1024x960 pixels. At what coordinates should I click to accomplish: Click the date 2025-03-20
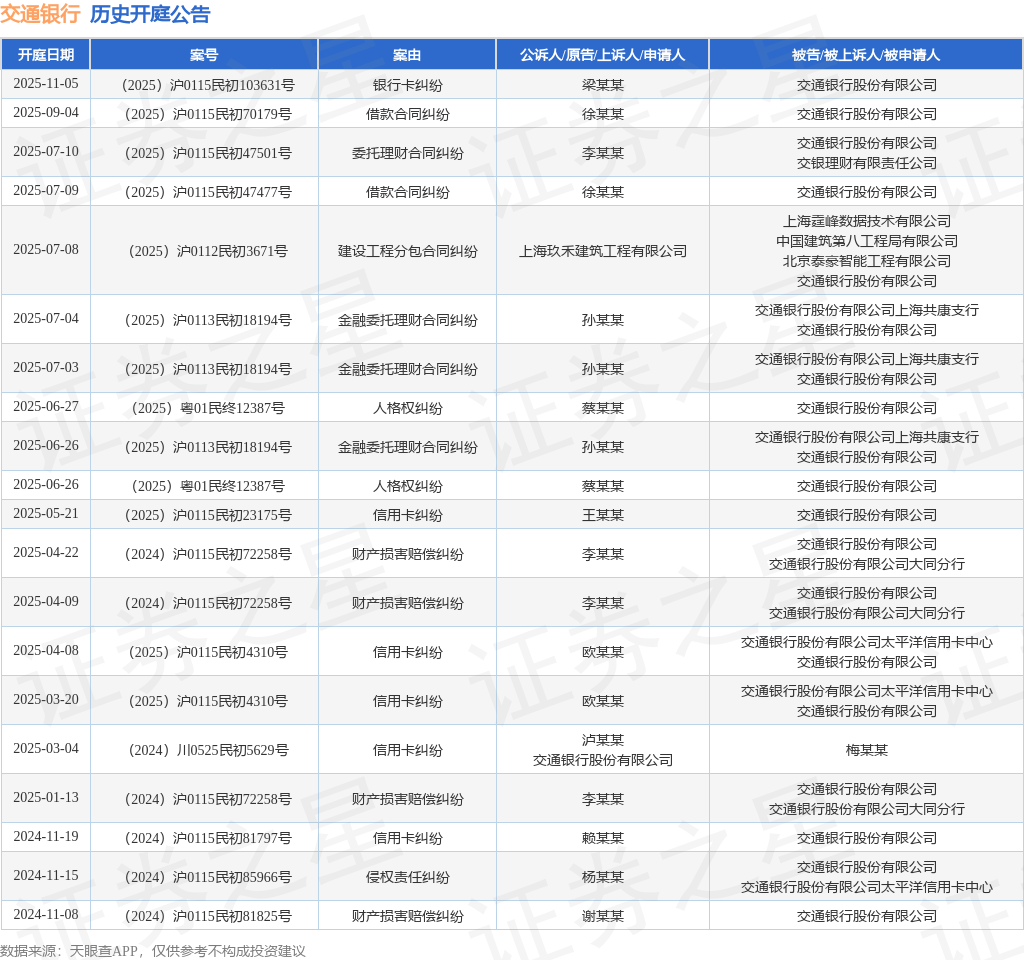(46, 699)
